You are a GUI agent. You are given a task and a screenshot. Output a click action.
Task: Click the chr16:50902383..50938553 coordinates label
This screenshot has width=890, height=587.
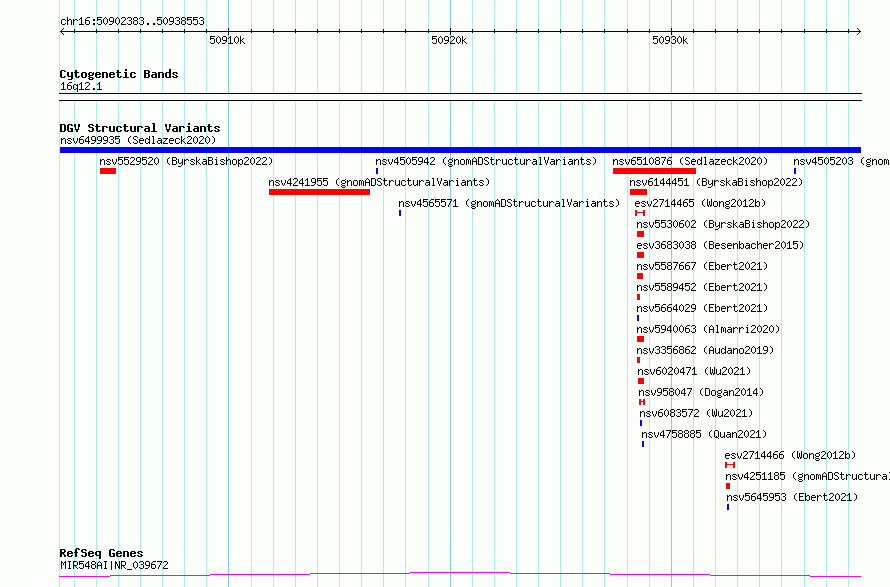coord(132,22)
